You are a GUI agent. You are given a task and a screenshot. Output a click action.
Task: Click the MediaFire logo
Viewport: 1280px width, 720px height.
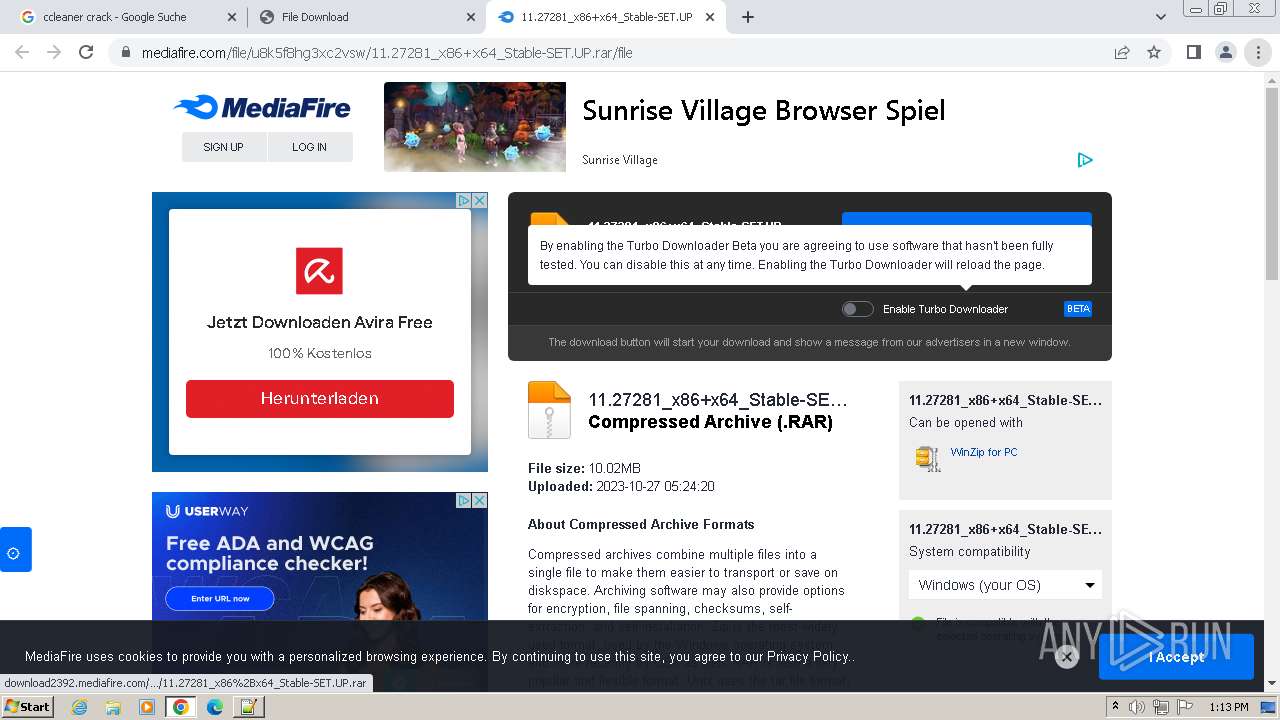click(262, 107)
